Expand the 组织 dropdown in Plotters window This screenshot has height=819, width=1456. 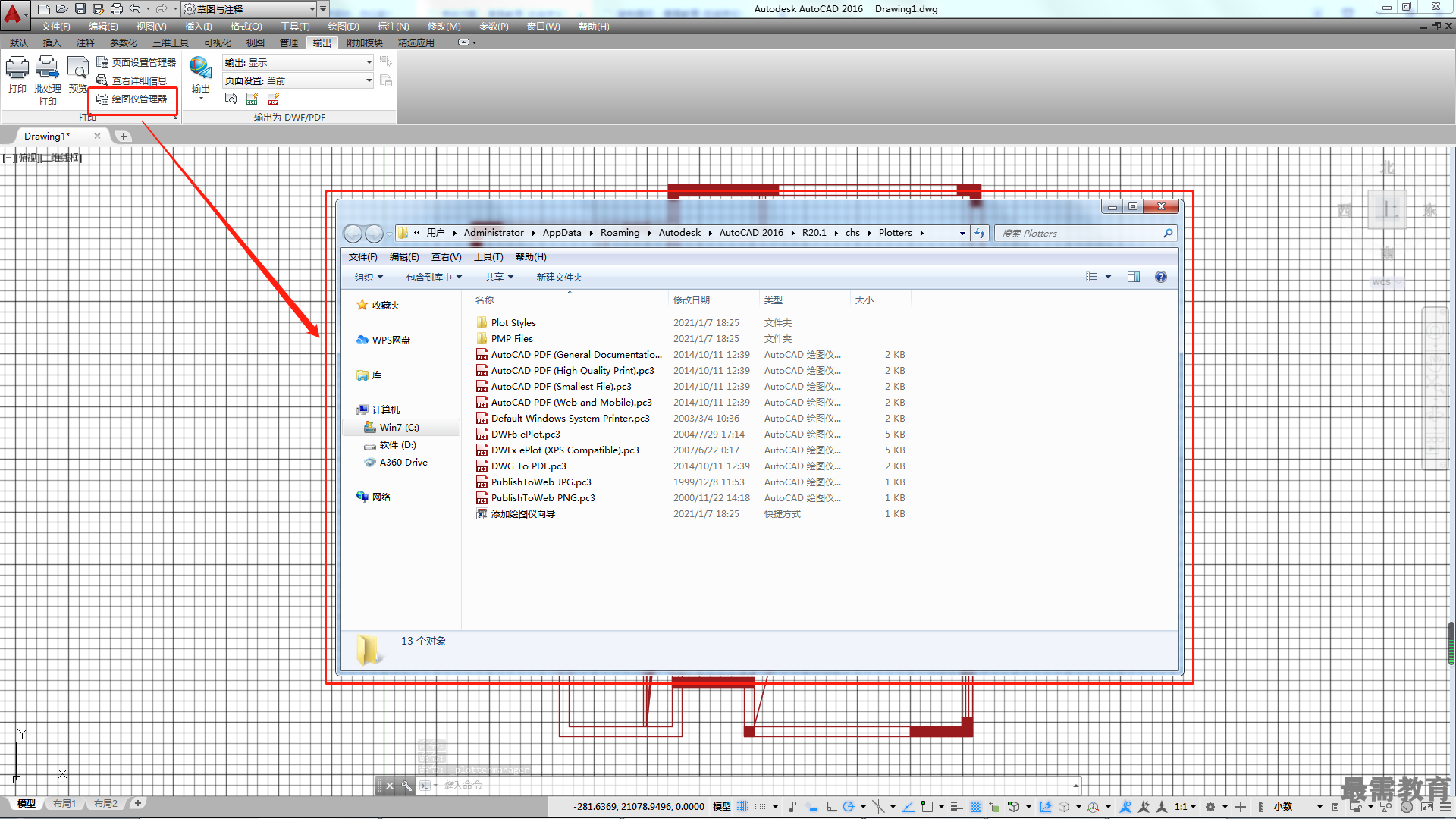[x=369, y=277]
